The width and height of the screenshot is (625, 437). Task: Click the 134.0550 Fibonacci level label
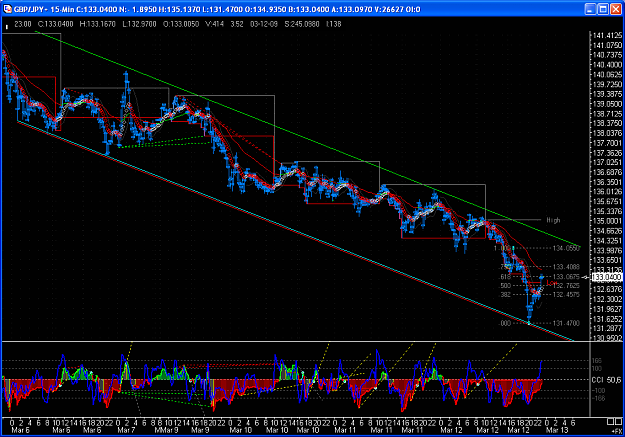566,248
